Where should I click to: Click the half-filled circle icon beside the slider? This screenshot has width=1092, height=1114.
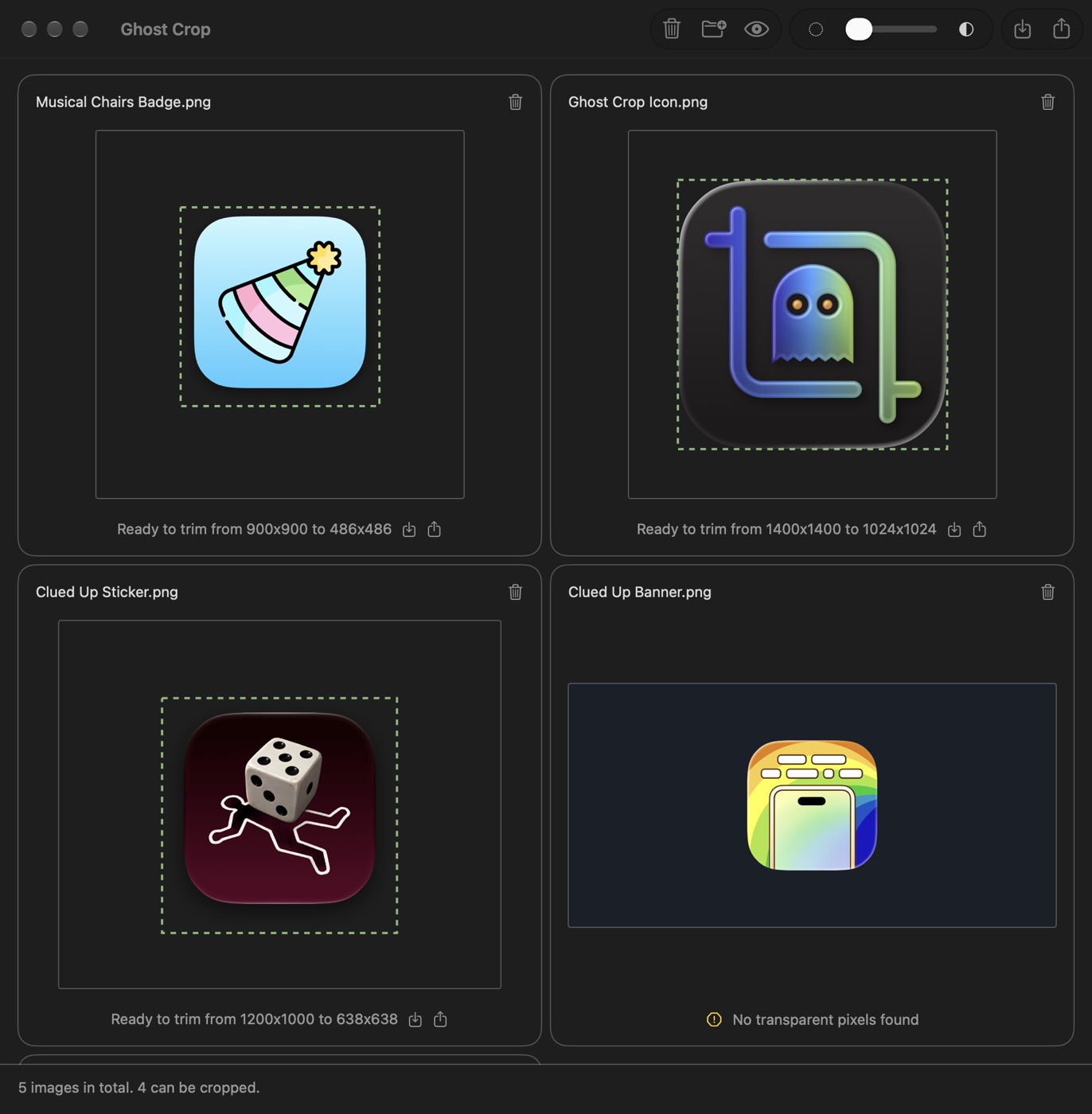pyautogui.click(x=966, y=29)
